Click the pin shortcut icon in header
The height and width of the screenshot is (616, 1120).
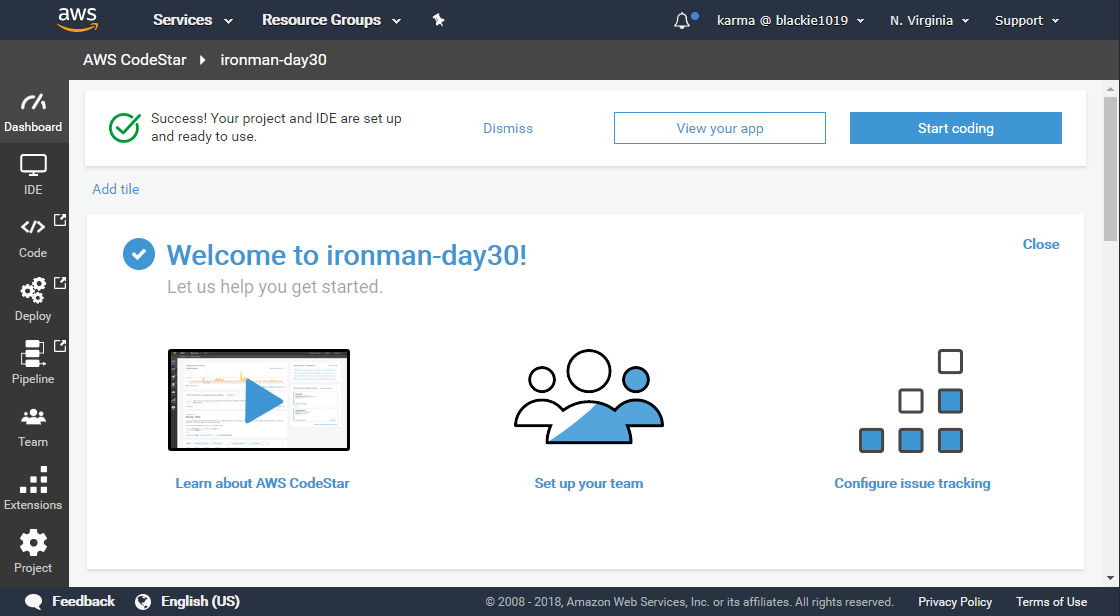tap(438, 20)
